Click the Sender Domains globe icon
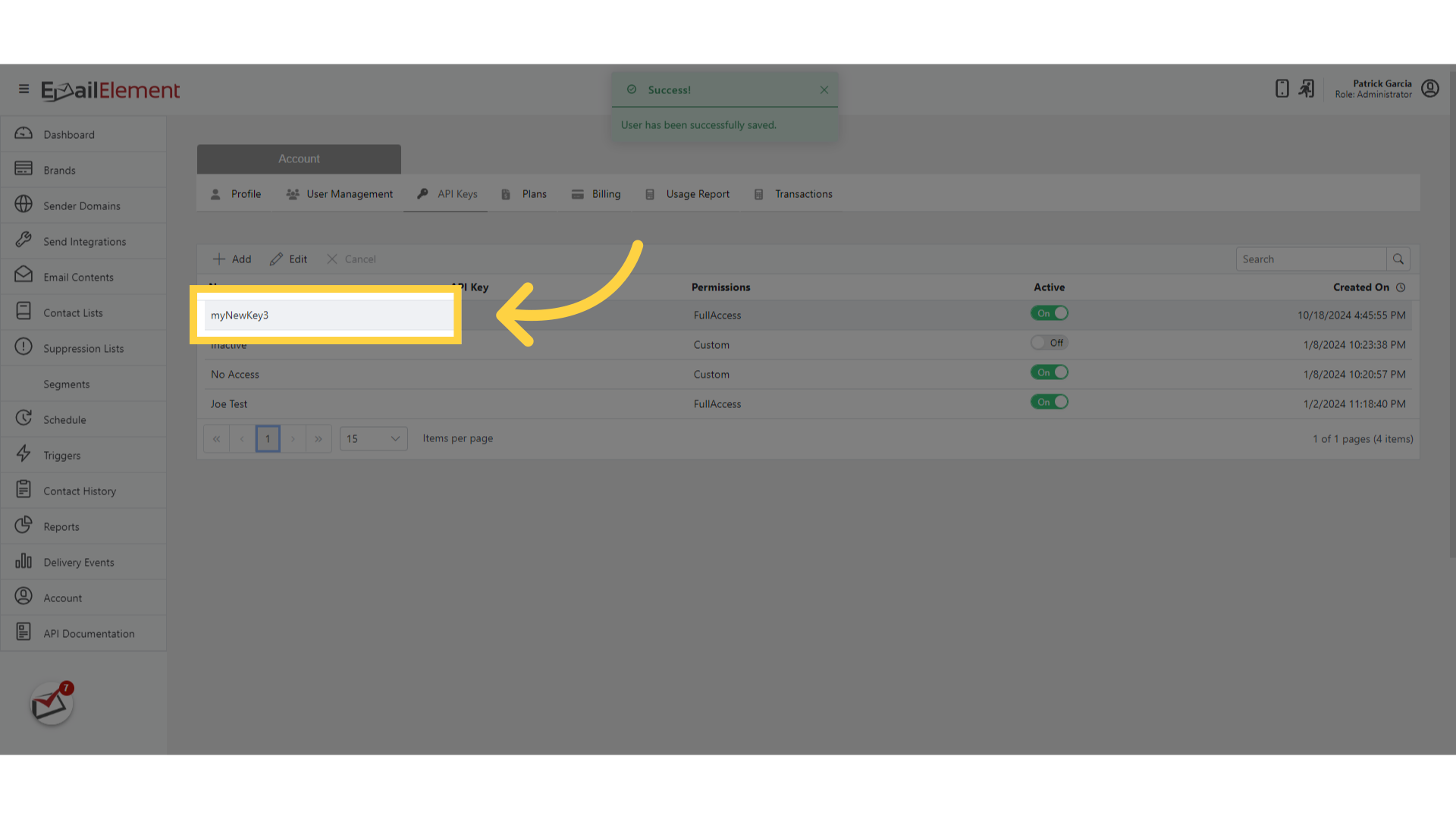1456x819 pixels. pyautogui.click(x=24, y=205)
